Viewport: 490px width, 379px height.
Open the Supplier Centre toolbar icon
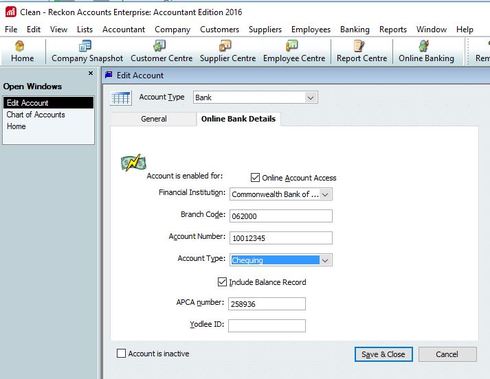tap(228, 51)
